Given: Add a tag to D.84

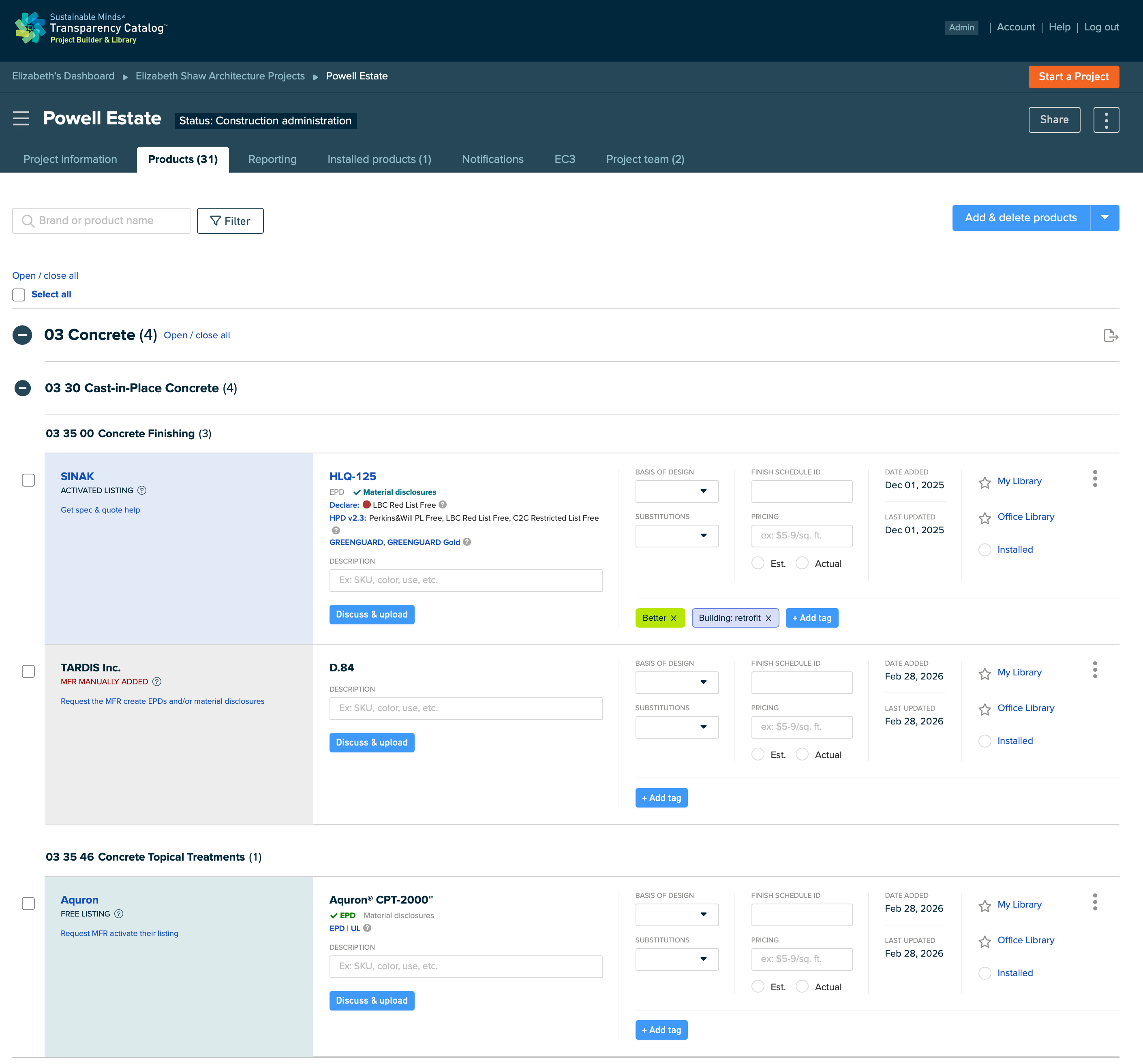Looking at the screenshot, I should pos(661,798).
